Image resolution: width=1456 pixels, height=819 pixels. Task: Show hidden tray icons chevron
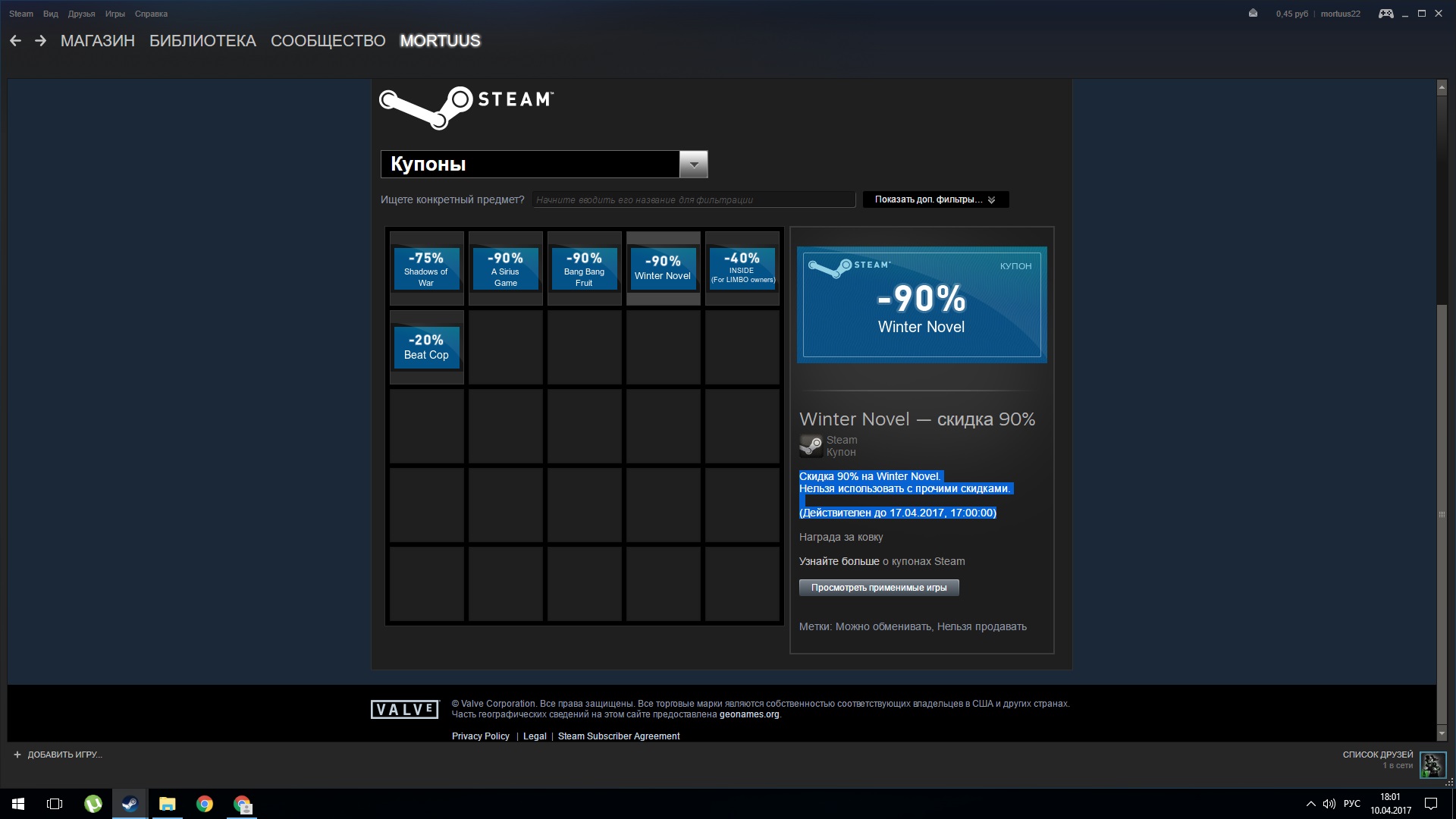pyautogui.click(x=1310, y=804)
